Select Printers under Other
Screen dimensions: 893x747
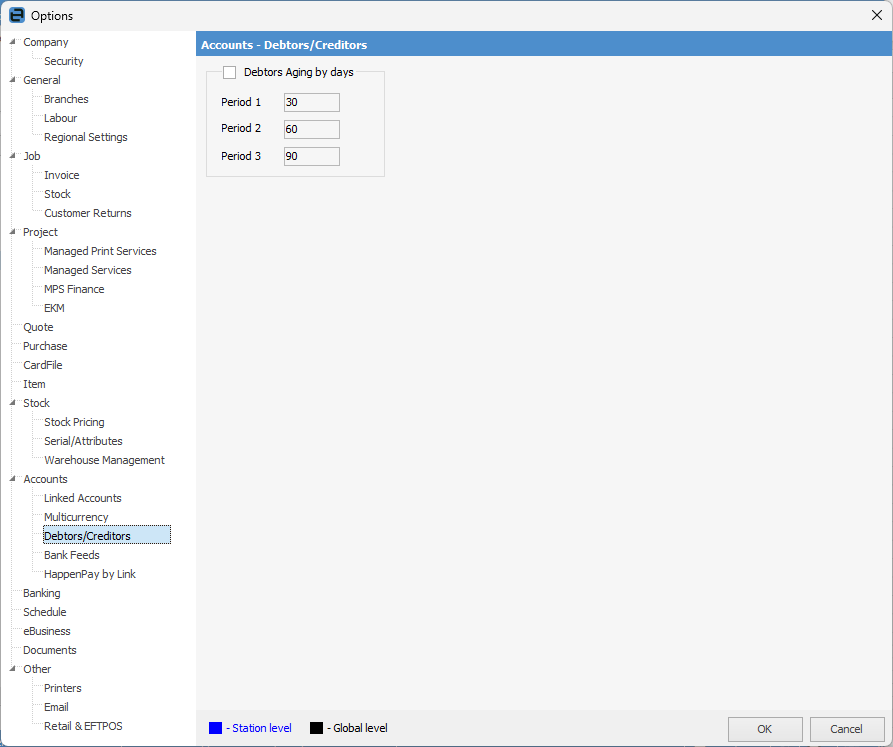tap(63, 688)
